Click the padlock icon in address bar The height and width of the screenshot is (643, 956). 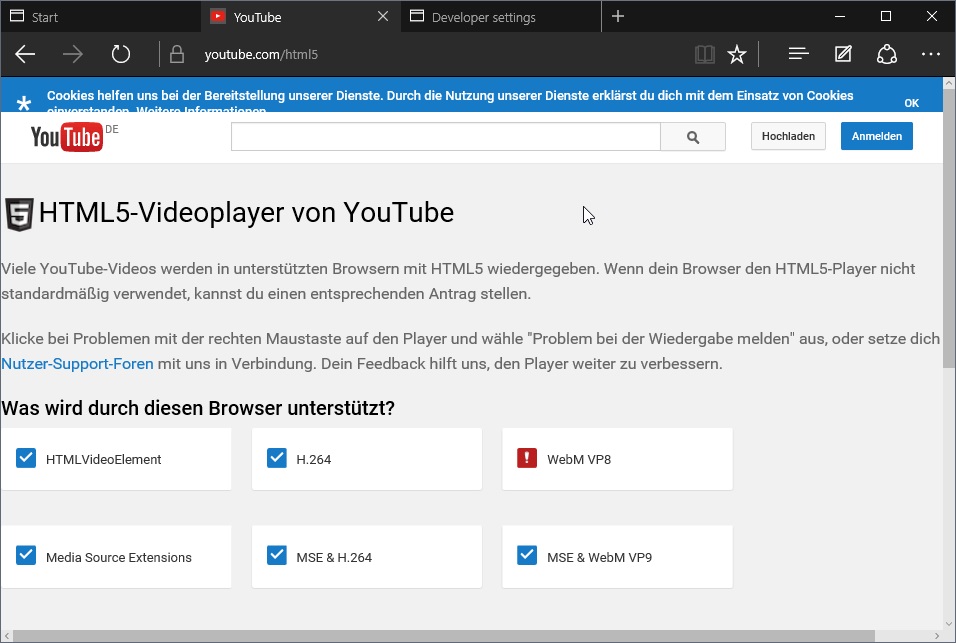point(177,54)
